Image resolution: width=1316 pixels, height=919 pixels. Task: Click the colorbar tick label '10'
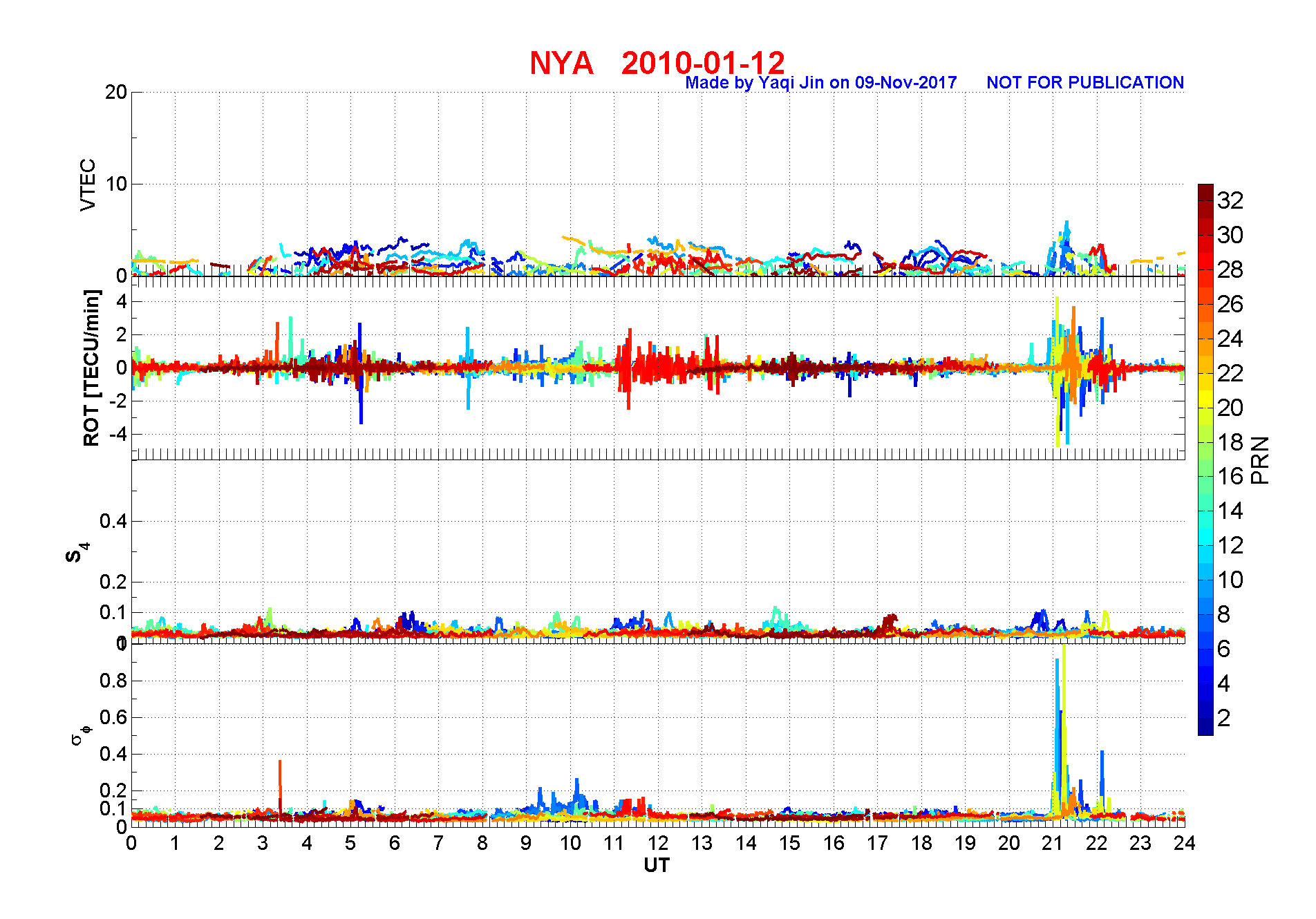click(x=1230, y=580)
